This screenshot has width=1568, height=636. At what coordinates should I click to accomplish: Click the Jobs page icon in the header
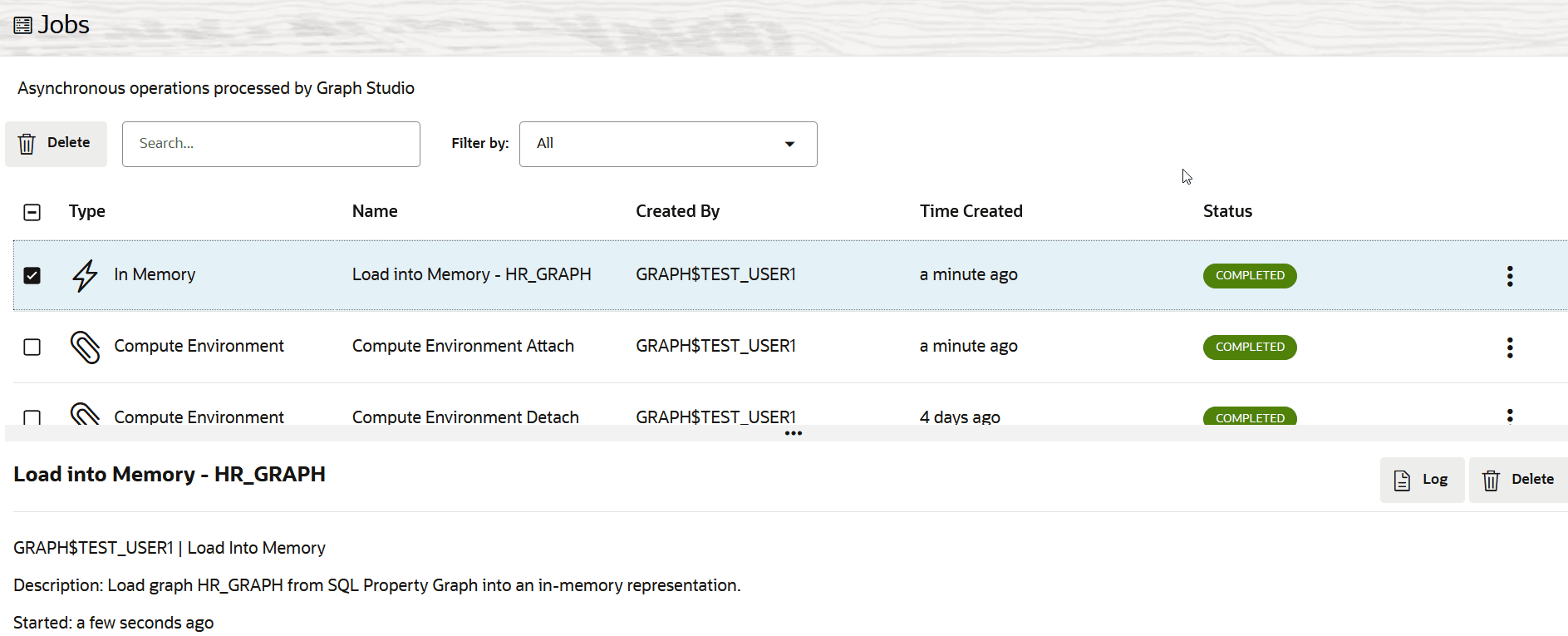(23, 26)
